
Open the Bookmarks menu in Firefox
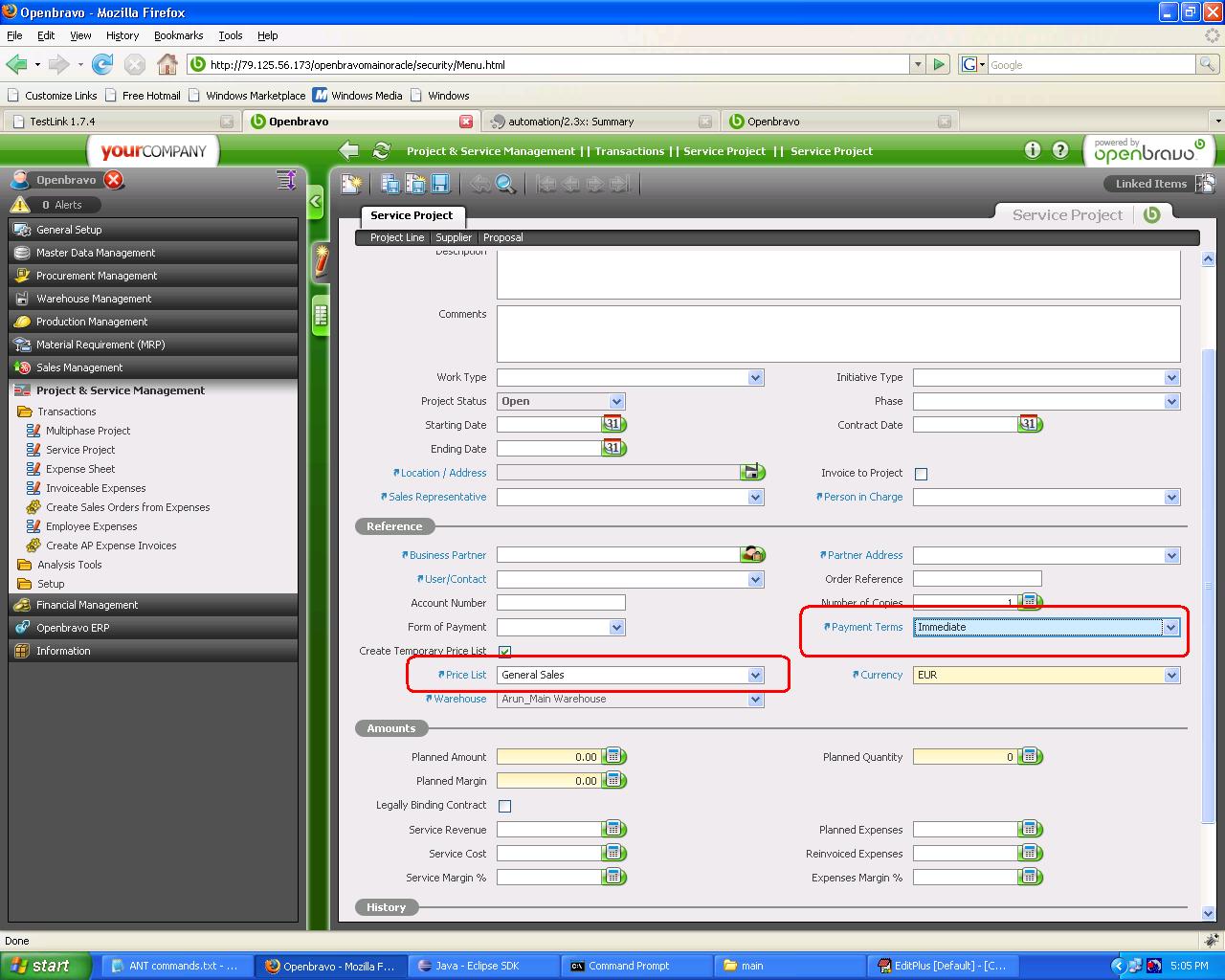[178, 35]
